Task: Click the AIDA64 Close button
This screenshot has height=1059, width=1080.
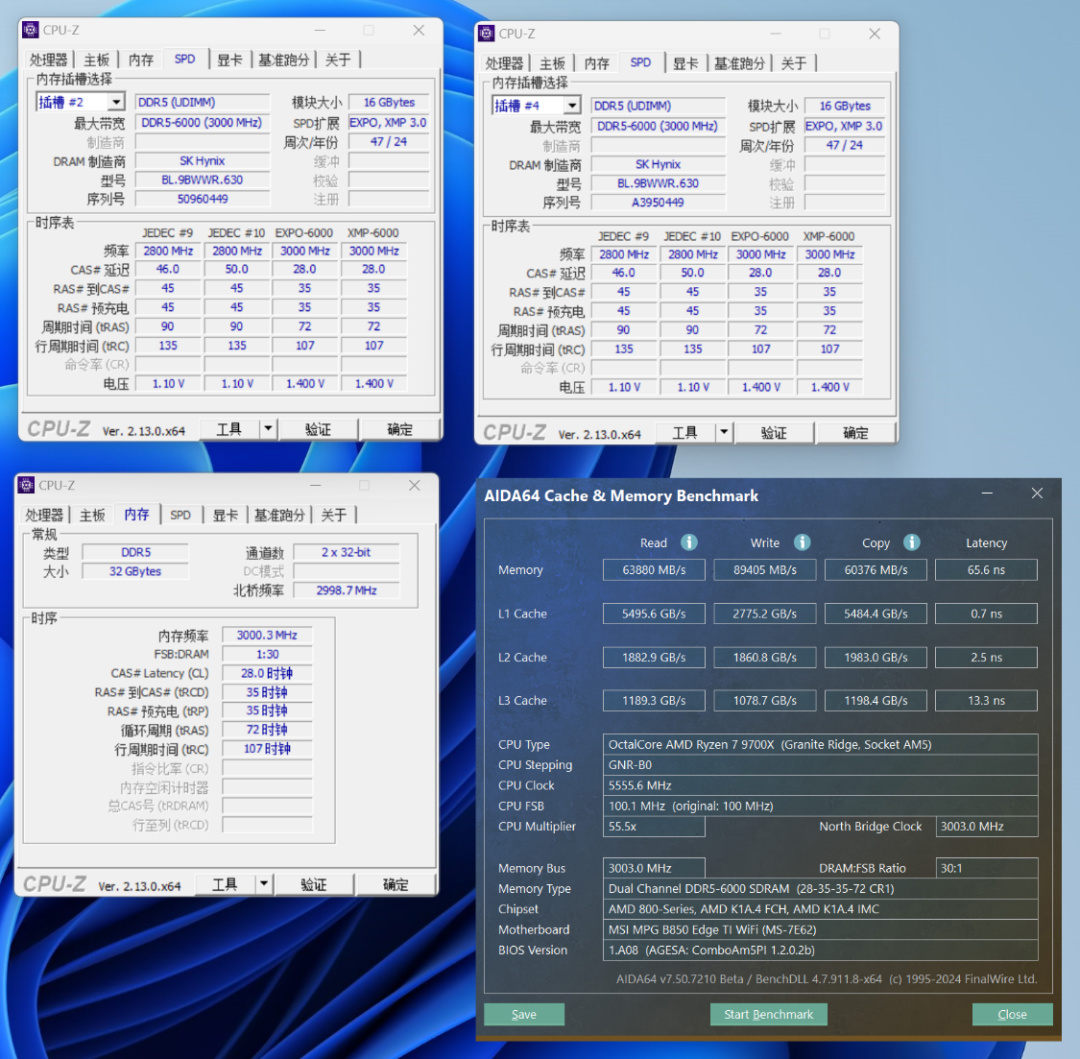Action: point(1012,1014)
